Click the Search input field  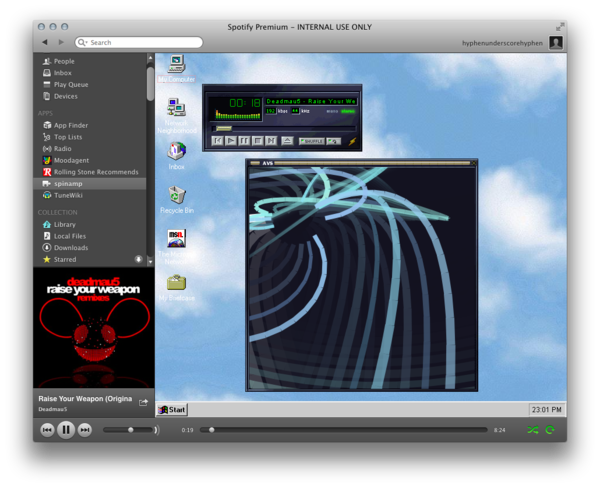coord(139,42)
